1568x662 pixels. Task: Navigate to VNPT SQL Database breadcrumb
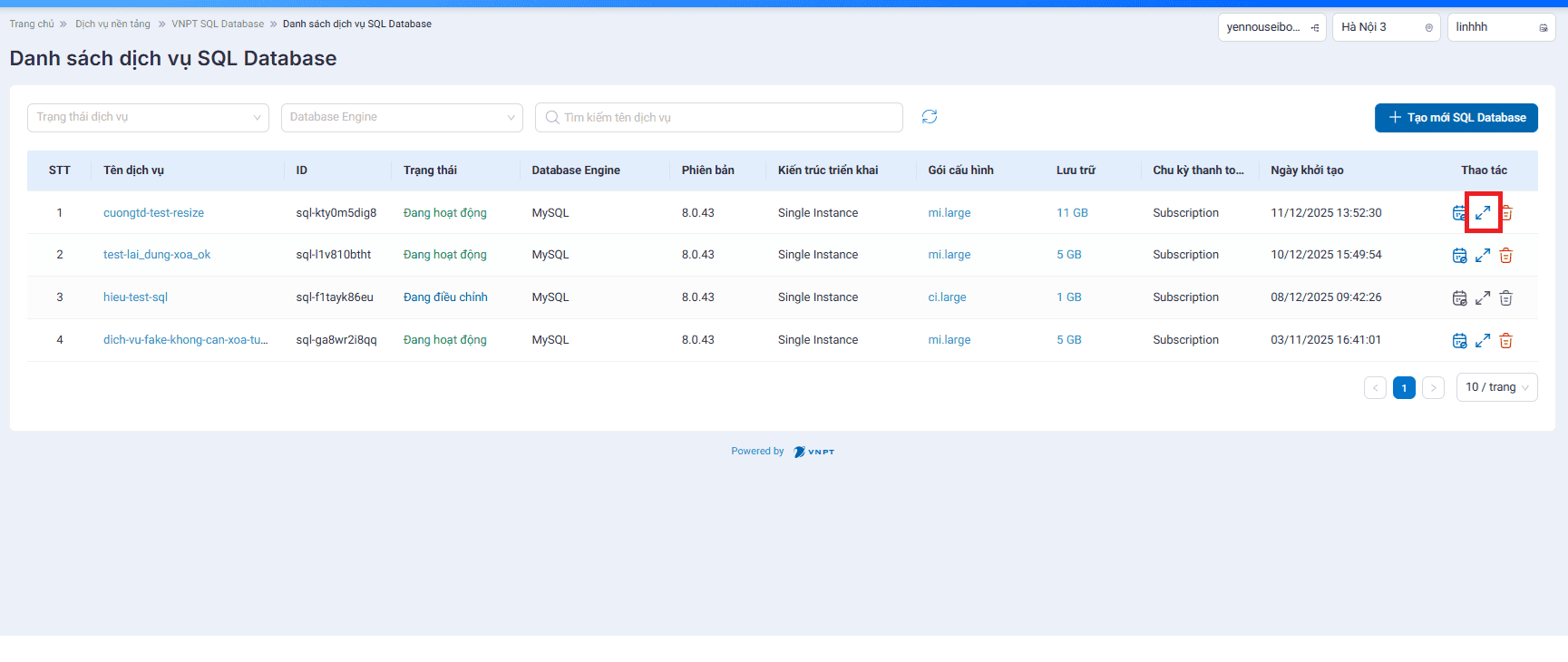[x=218, y=24]
